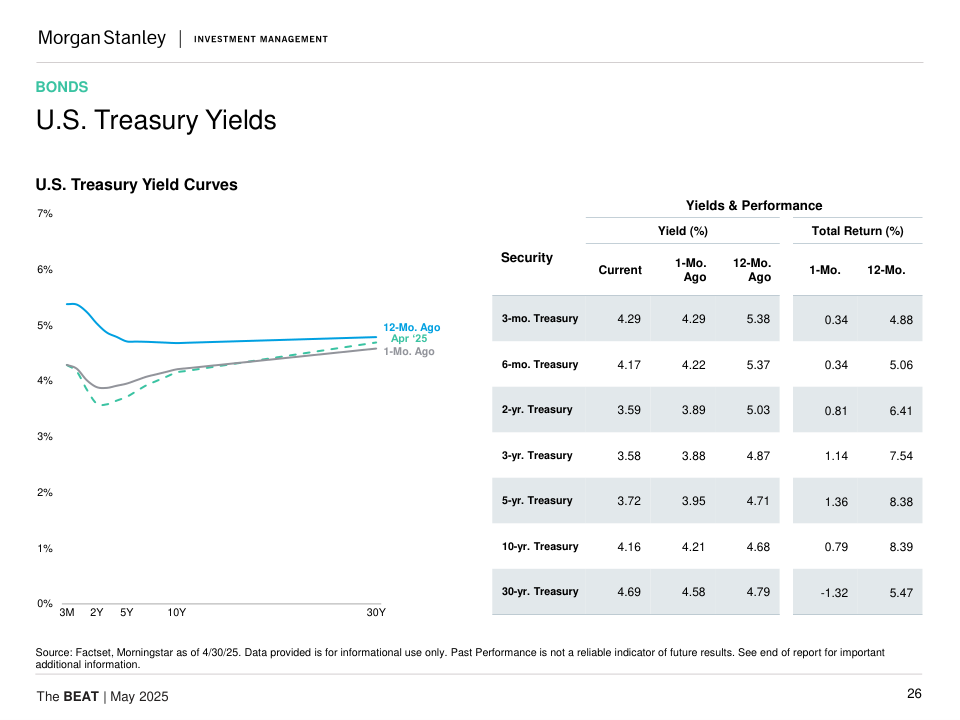Click the page number 26

(914, 695)
